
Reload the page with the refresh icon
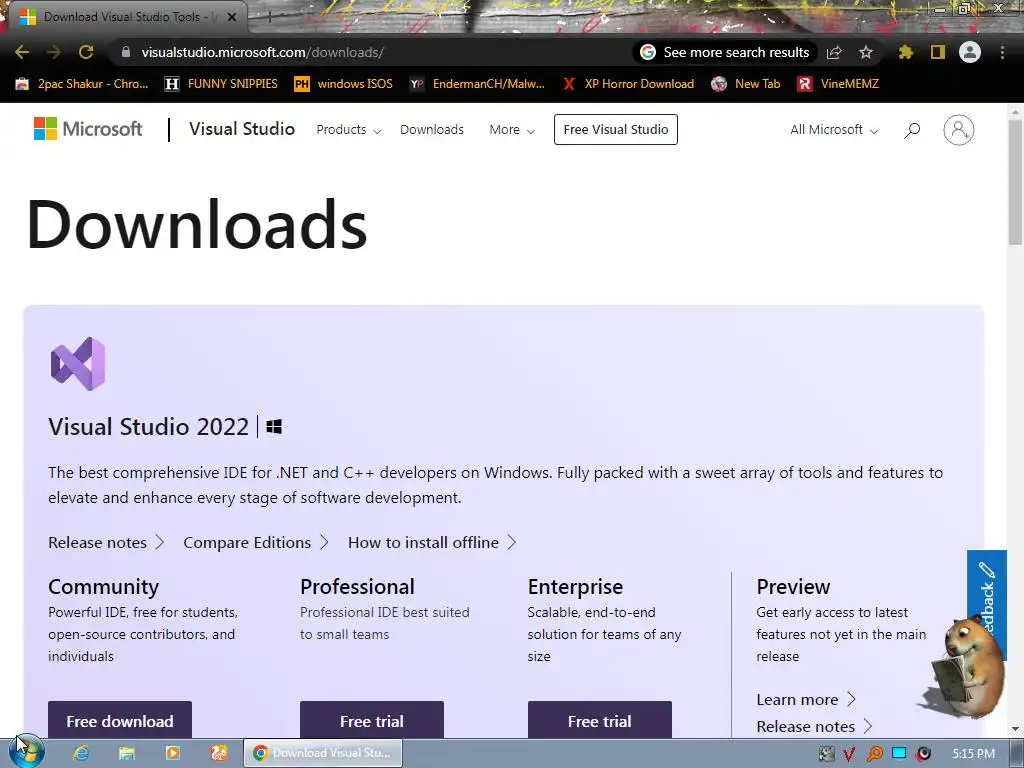click(x=86, y=52)
